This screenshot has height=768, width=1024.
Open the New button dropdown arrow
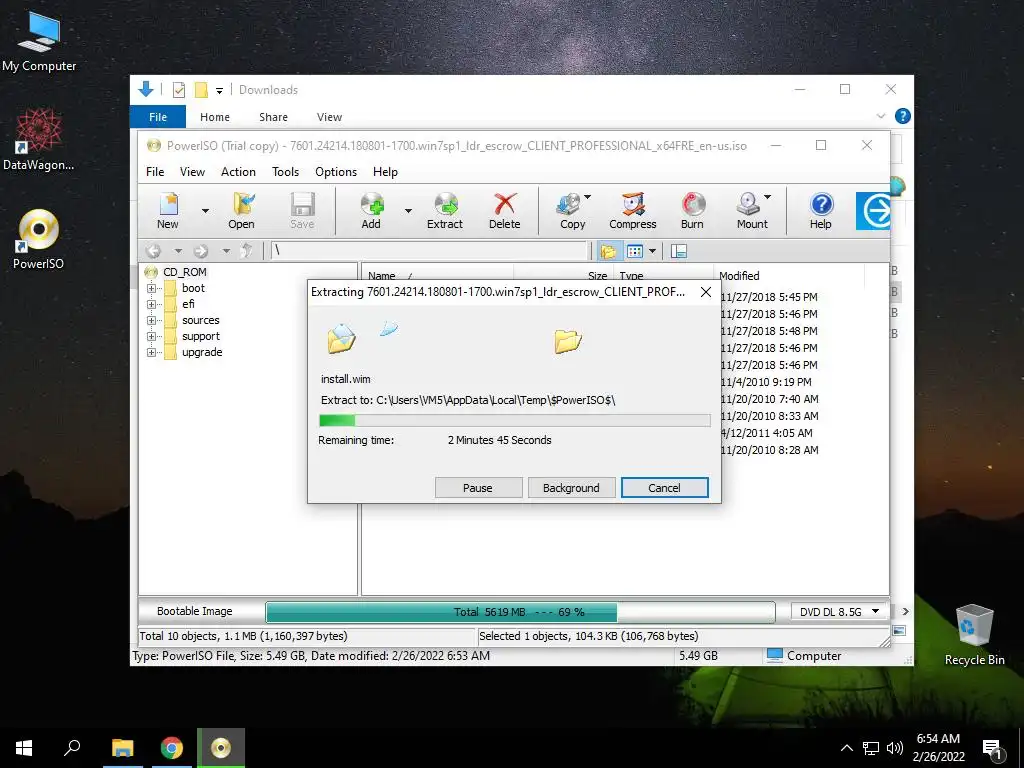(x=205, y=210)
